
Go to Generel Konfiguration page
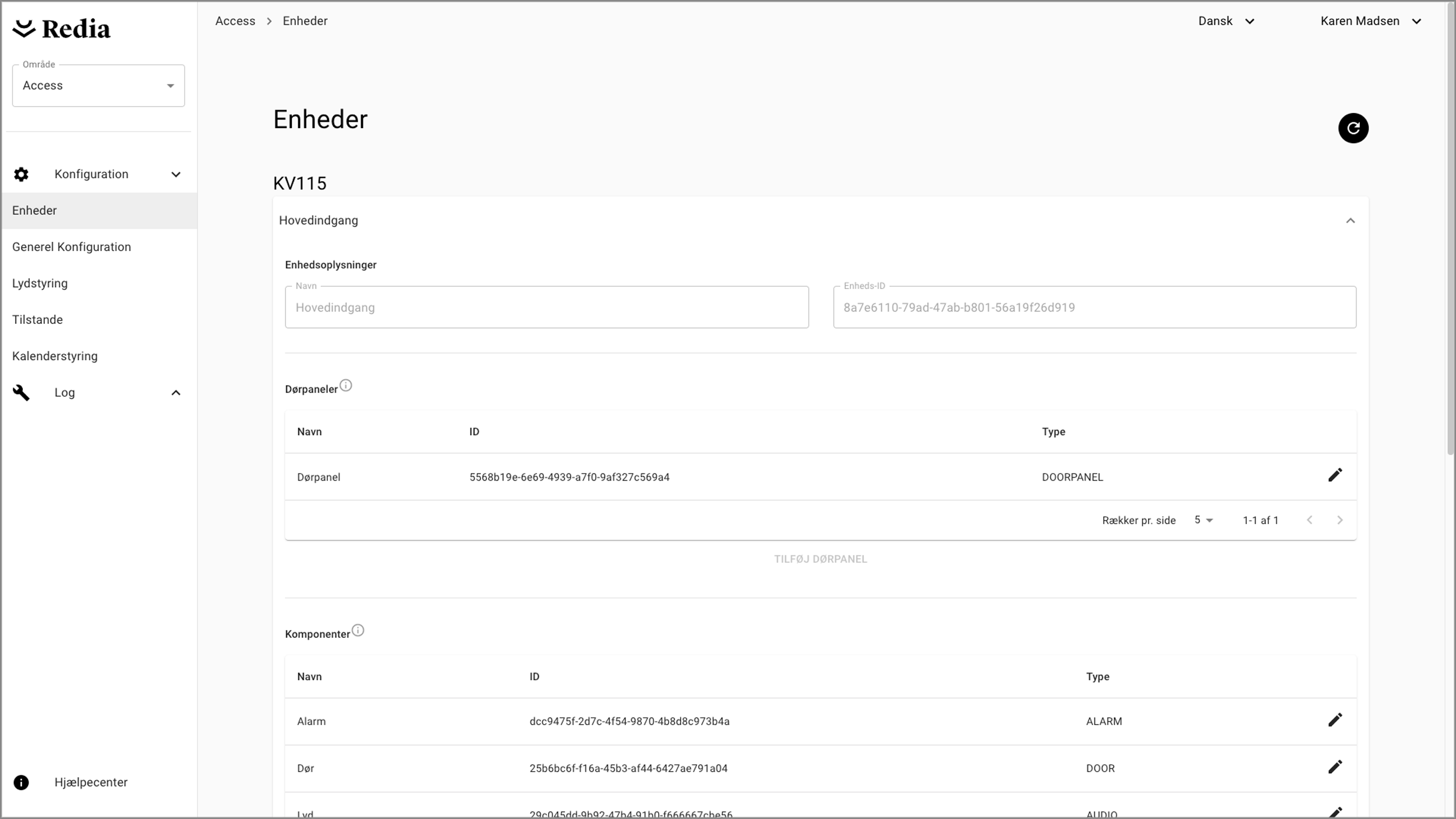72,247
